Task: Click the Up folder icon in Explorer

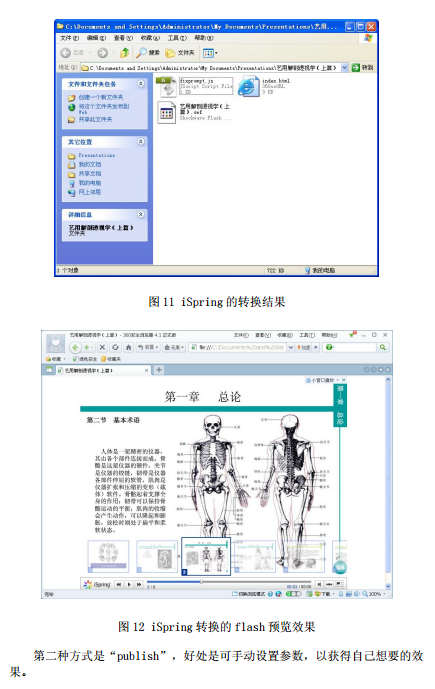Action: pos(125,53)
